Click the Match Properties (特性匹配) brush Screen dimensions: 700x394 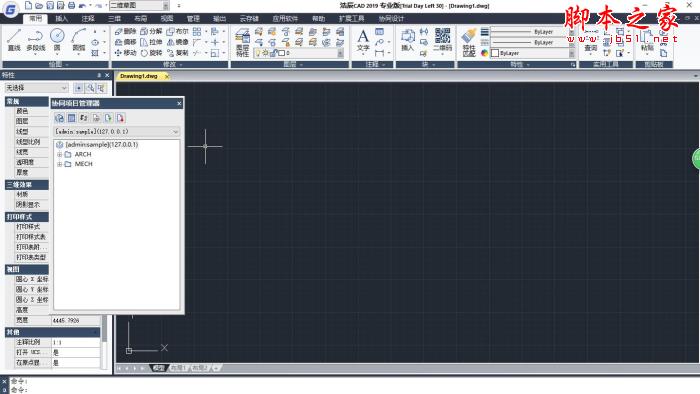[x=469, y=42]
